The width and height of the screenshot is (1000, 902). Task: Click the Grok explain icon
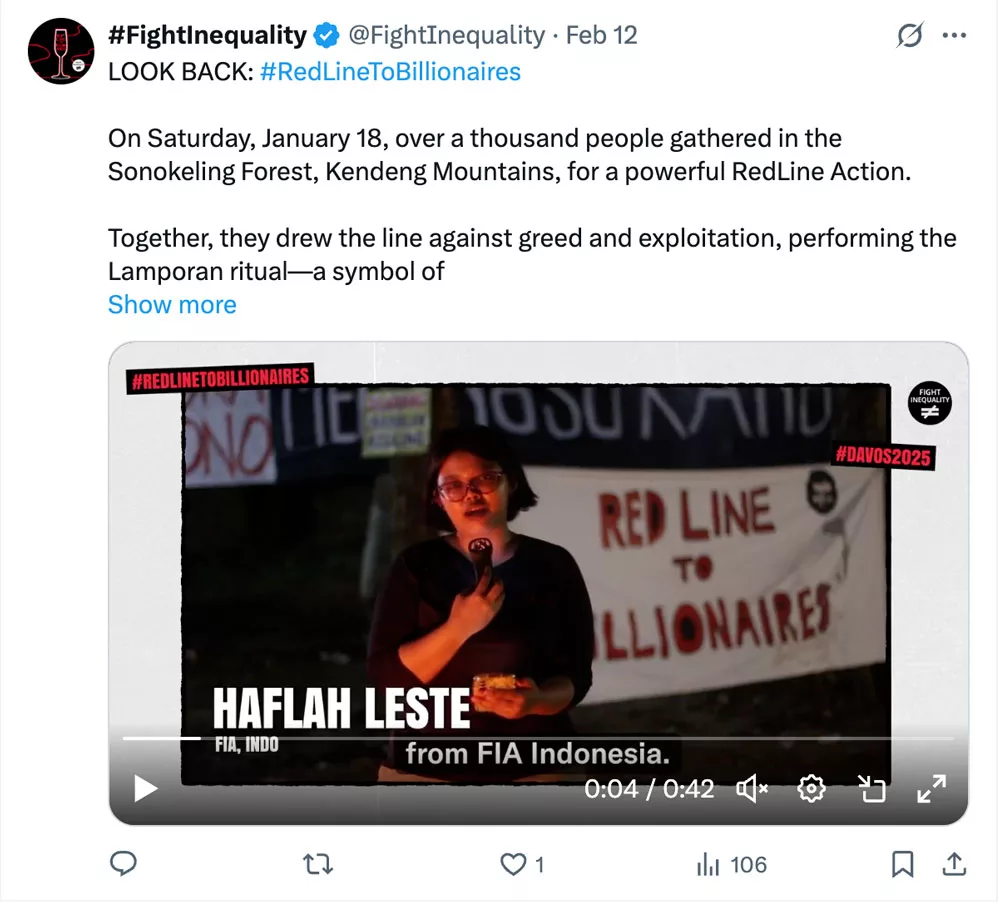(909, 35)
